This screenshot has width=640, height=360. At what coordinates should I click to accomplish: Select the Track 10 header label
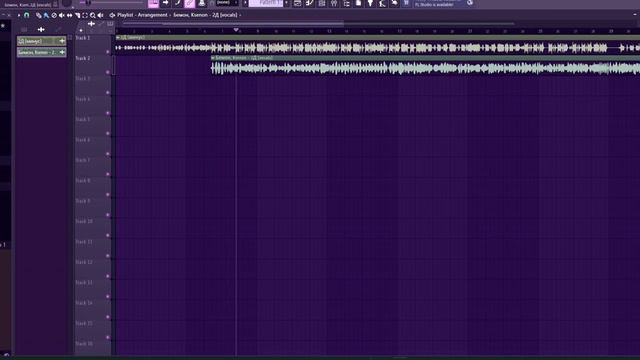tap(84, 222)
